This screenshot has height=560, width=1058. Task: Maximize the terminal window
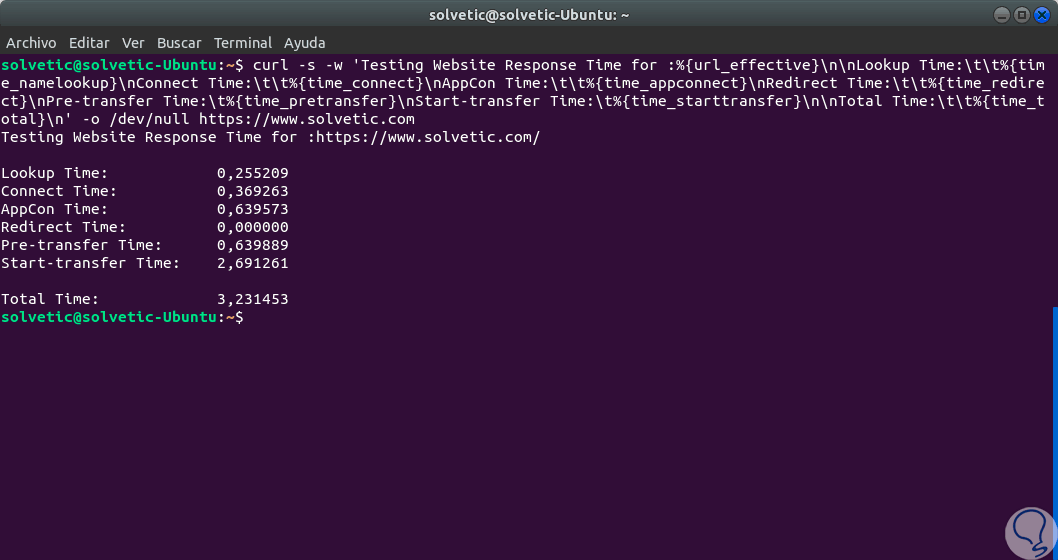(x=1021, y=15)
